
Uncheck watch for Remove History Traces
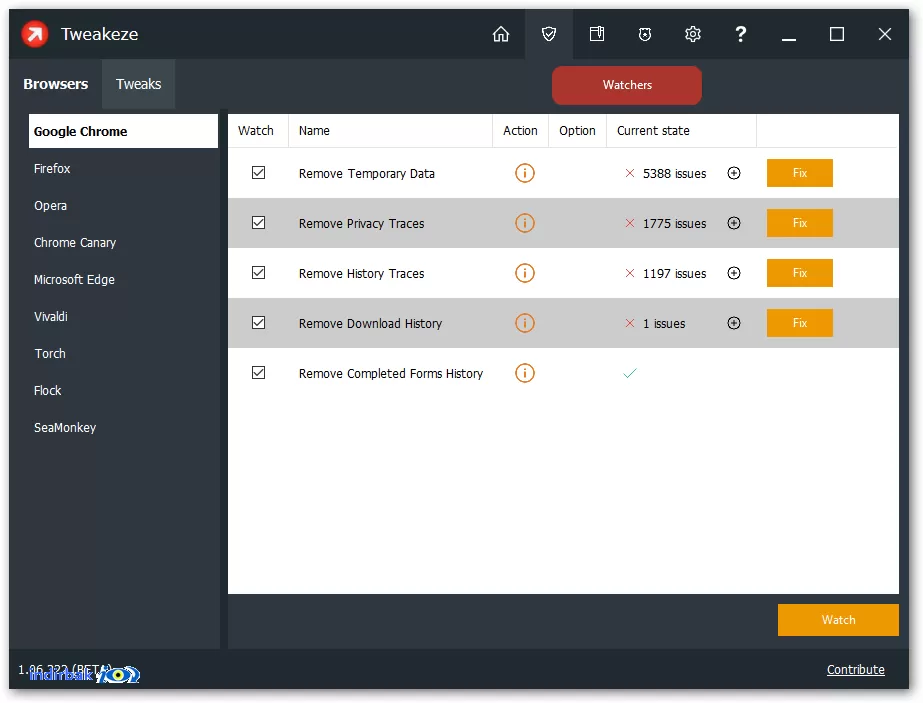pos(258,273)
